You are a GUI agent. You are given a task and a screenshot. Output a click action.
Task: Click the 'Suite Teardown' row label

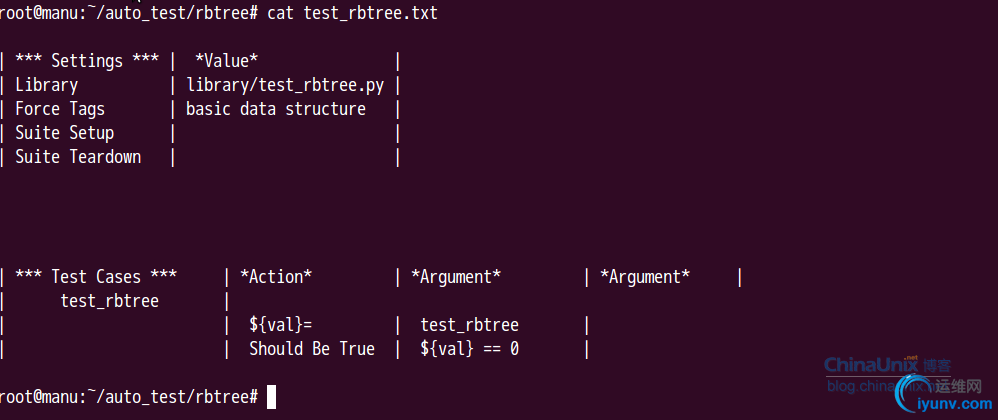(78, 157)
